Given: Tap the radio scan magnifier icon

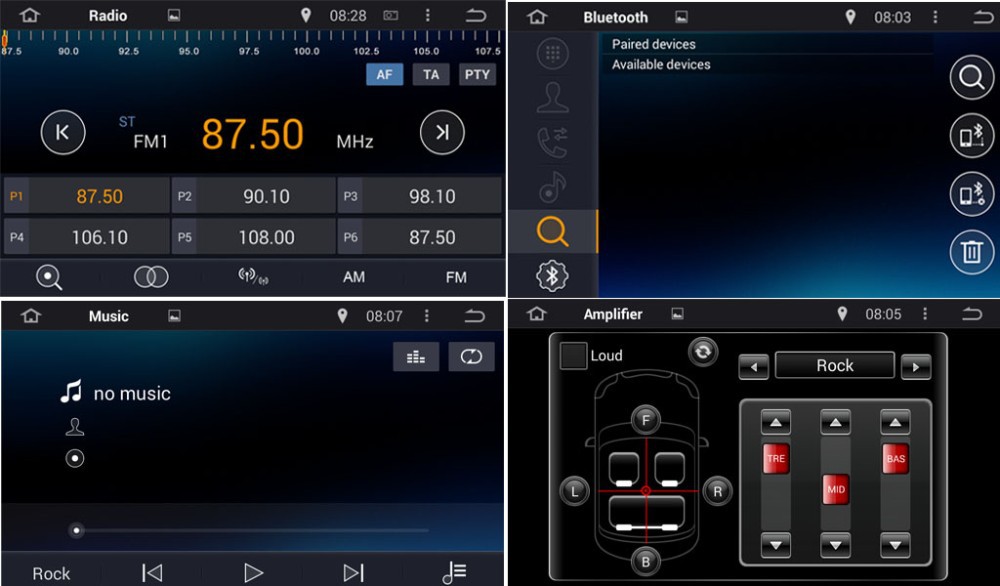Looking at the screenshot, I should pos(49,277).
